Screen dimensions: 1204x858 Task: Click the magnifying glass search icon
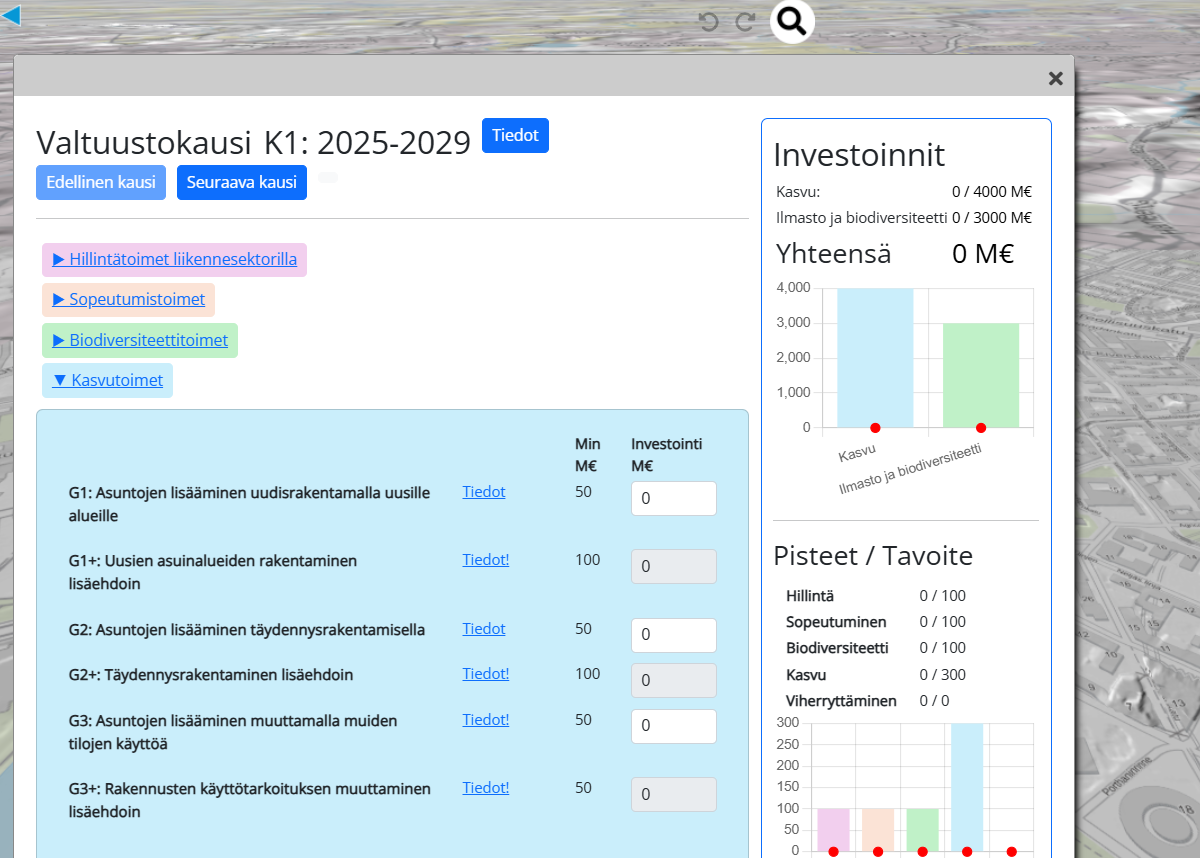(791, 21)
